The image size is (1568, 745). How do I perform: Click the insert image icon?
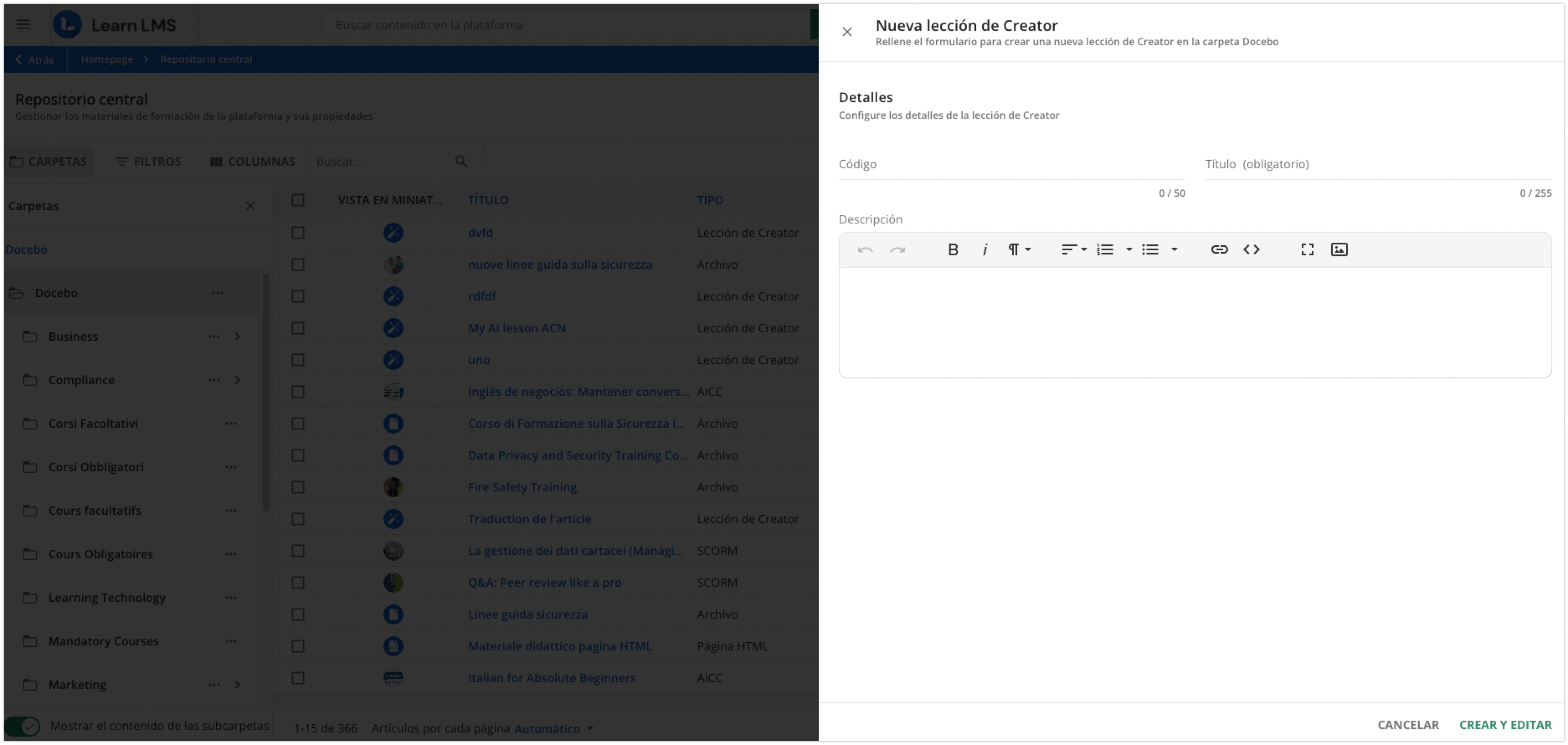[1339, 249]
